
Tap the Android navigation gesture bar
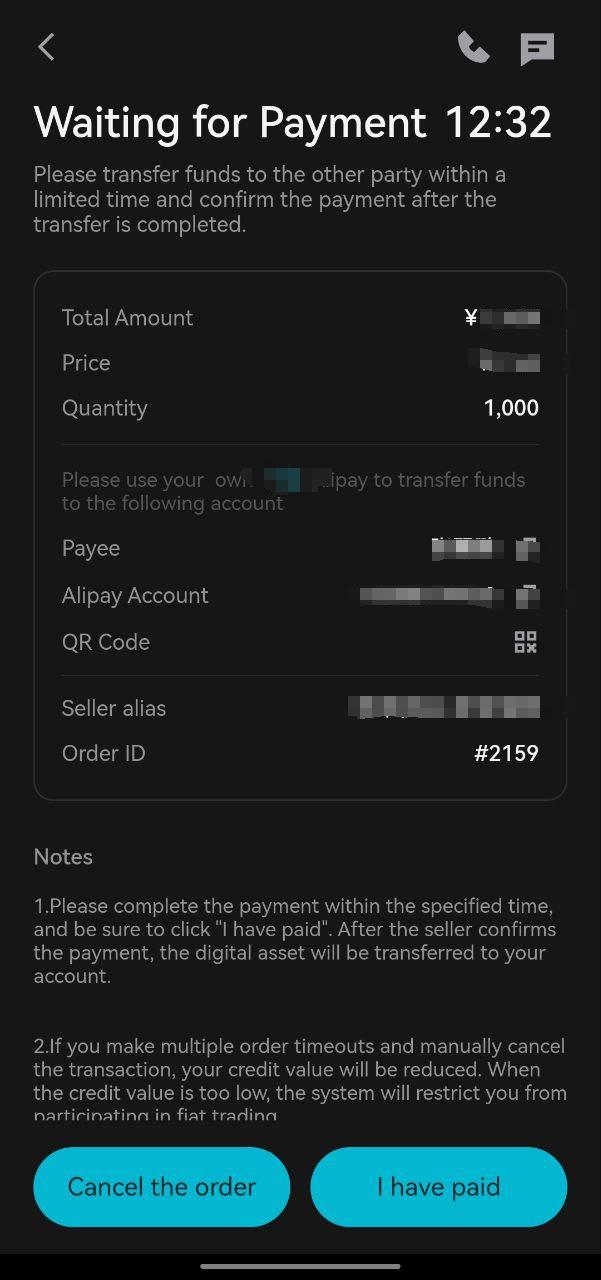pyautogui.click(x=300, y=1266)
